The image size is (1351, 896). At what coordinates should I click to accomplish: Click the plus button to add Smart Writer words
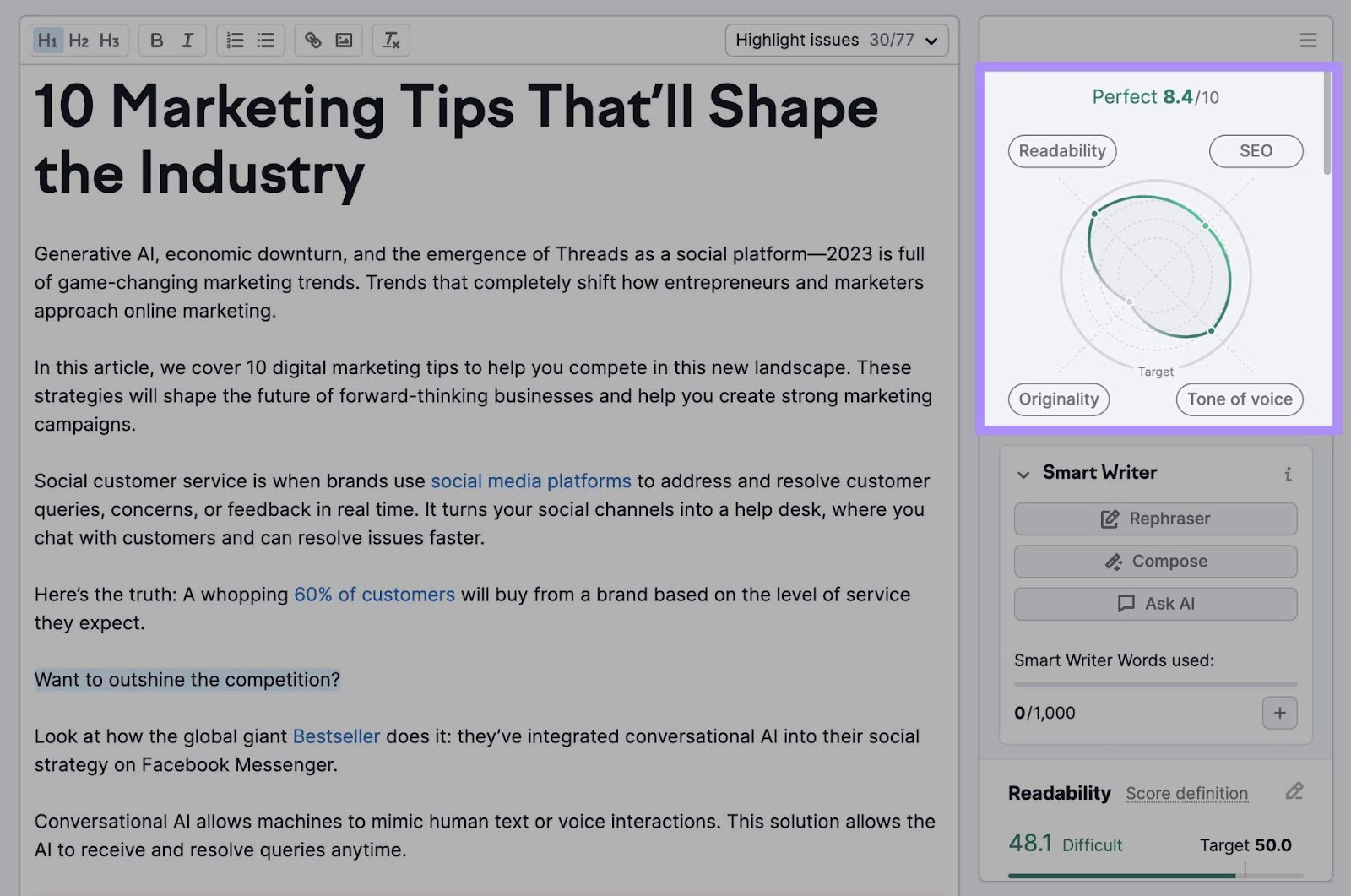[x=1279, y=713]
